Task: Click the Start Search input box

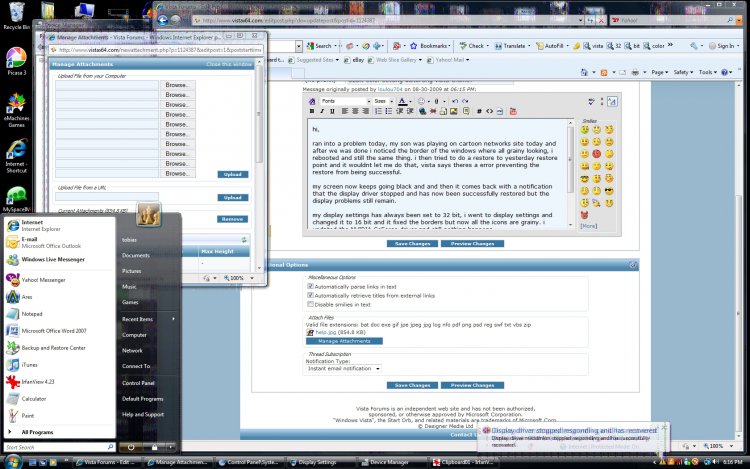Action: click(x=59, y=447)
